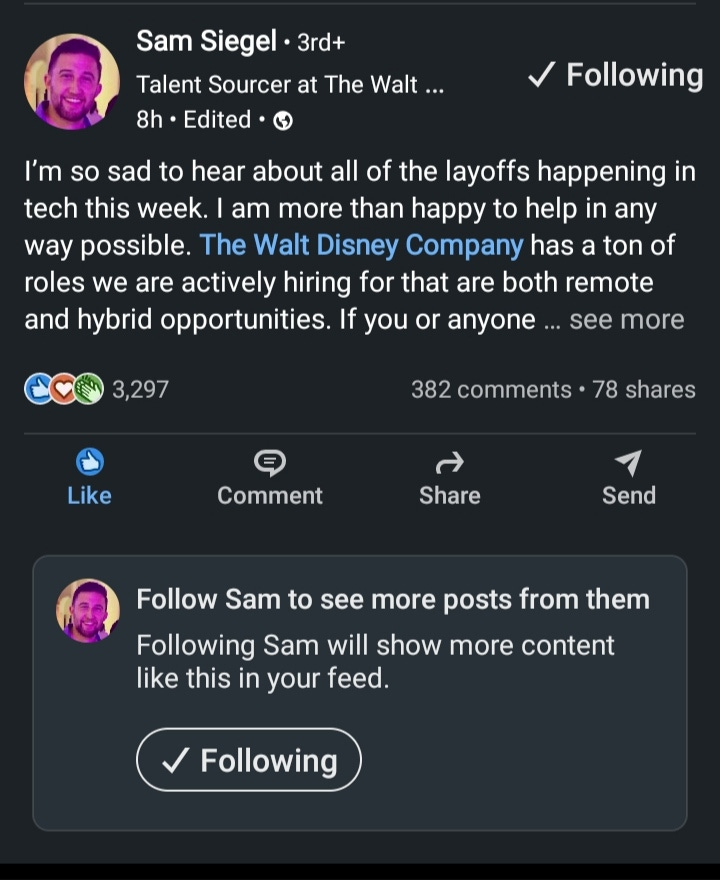720x880 pixels.
Task: Click the Like thumbs-up icon
Action: pos(90,461)
